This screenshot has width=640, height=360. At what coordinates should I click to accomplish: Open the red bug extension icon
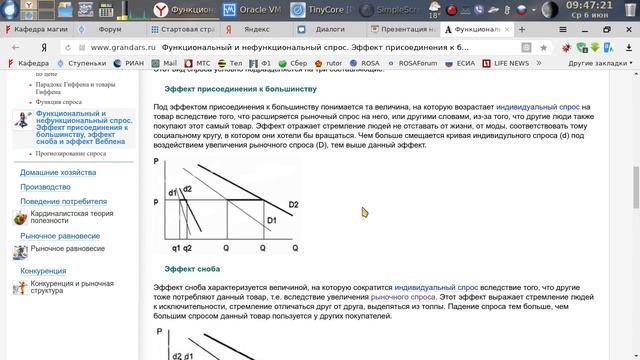566,47
